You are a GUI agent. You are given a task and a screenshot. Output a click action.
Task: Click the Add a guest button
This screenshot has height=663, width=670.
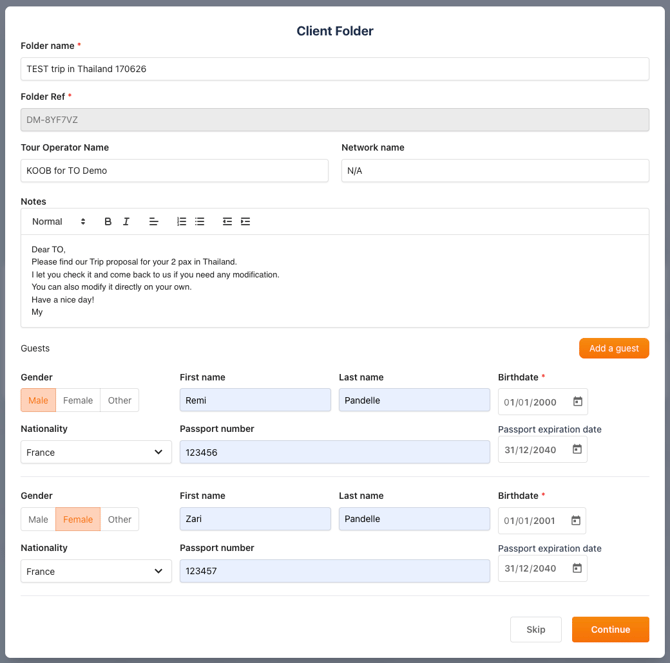tap(614, 348)
